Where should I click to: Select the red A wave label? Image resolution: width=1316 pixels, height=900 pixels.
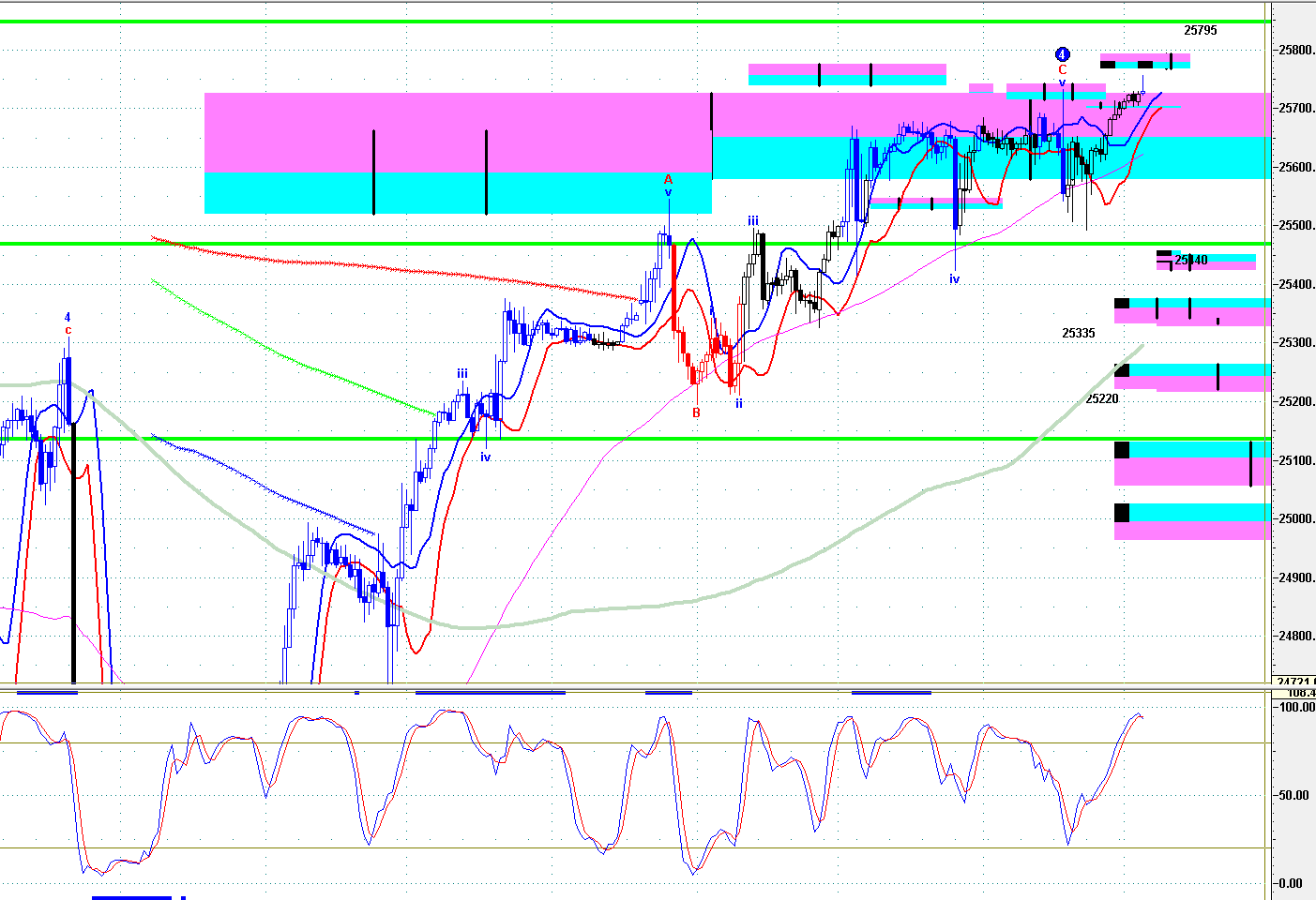click(x=668, y=179)
